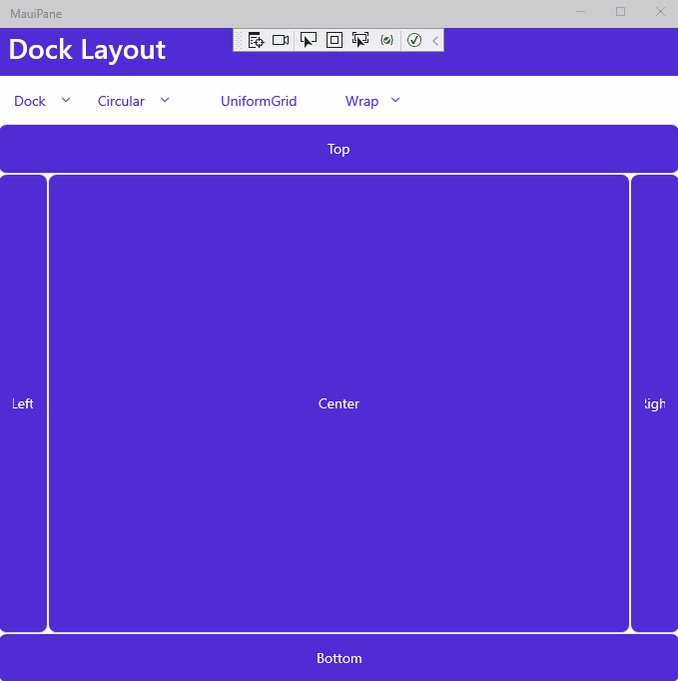Collapse the debug toolbar with left chevron
The image size is (678, 681).
436,40
